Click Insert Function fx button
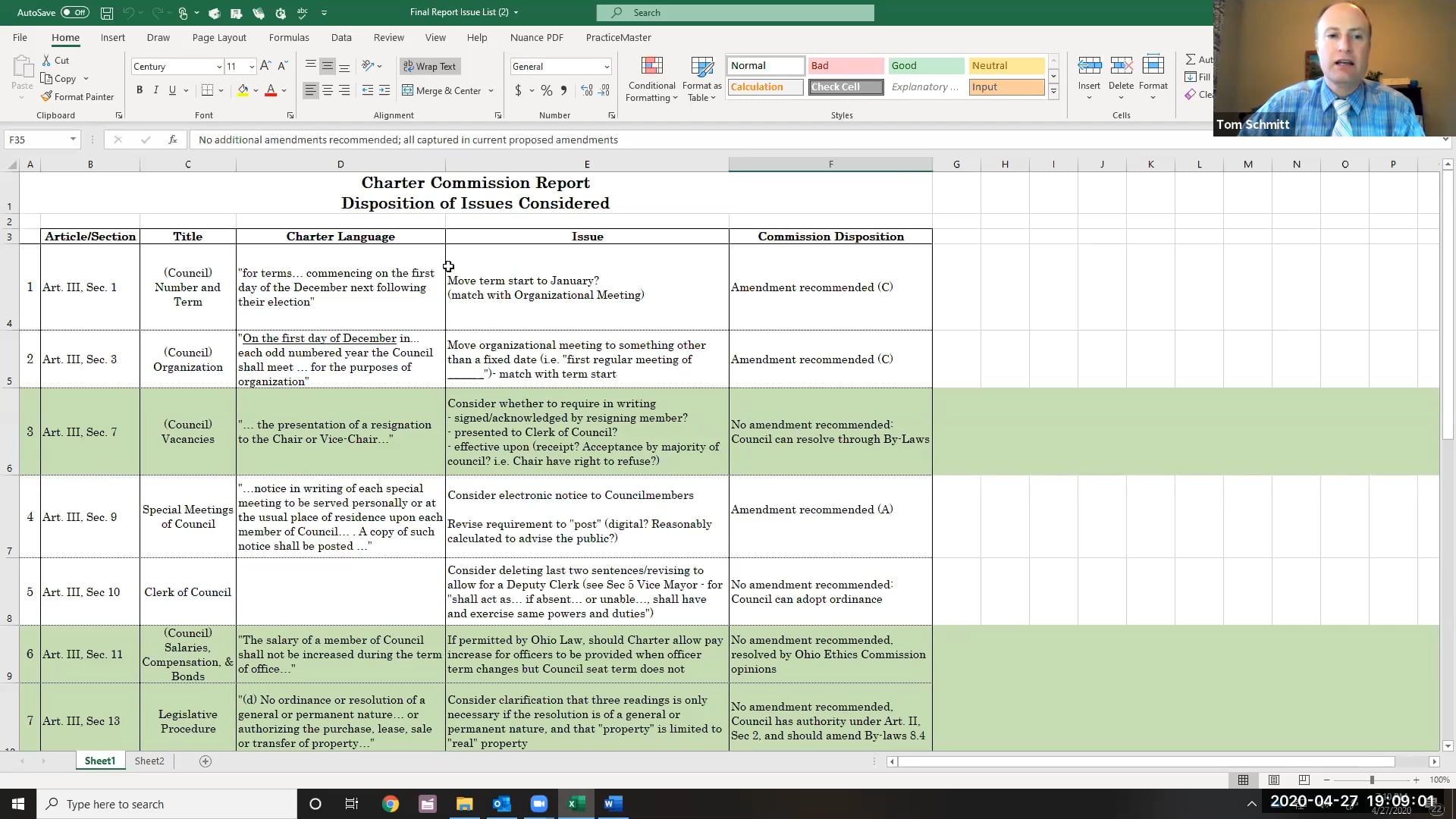The width and height of the screenshot is (1456, 819). point(173,140)
